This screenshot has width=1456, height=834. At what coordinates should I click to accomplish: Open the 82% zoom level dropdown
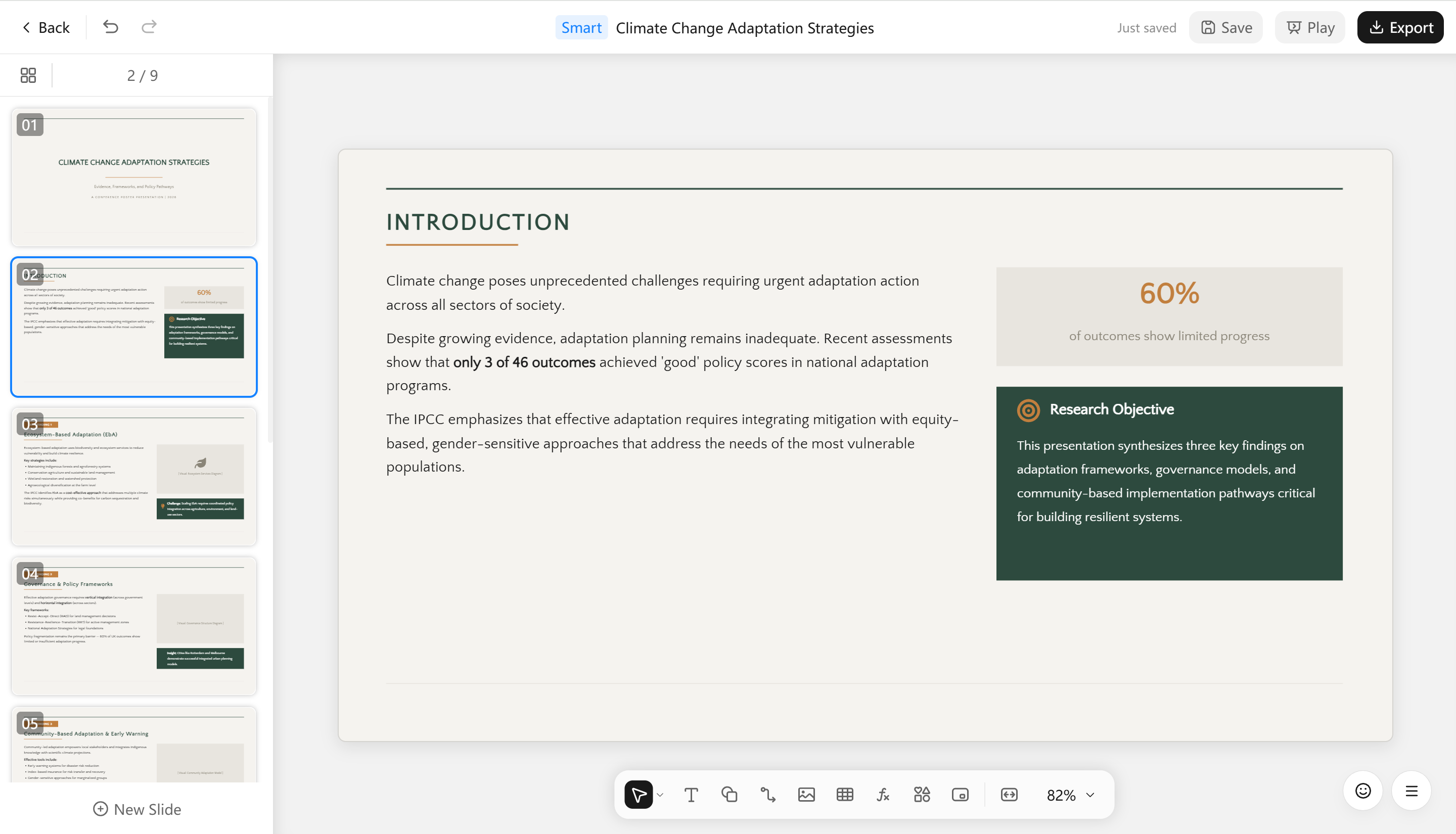click(1070, 795)
